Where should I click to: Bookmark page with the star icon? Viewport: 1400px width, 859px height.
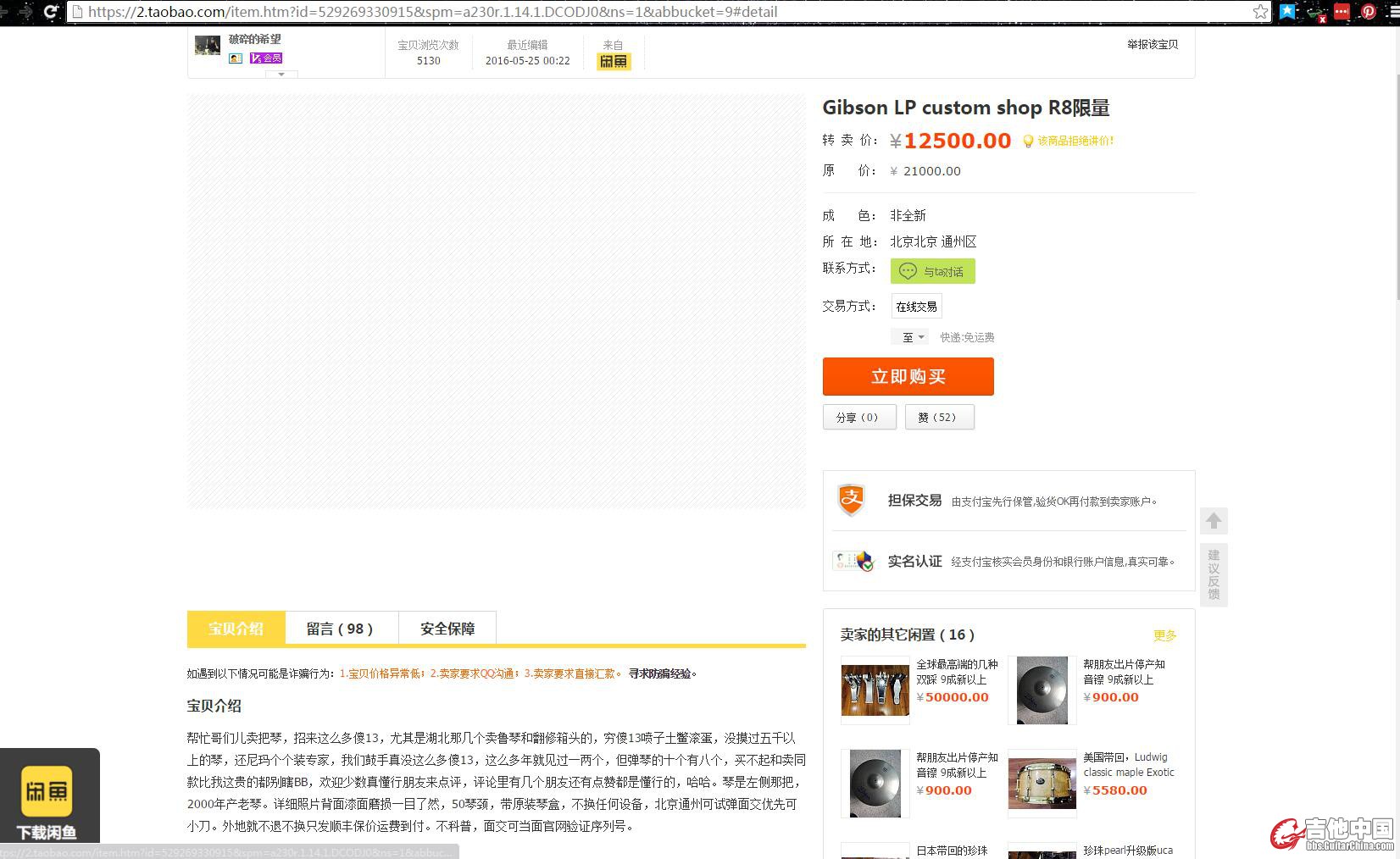pos(1260,12)
